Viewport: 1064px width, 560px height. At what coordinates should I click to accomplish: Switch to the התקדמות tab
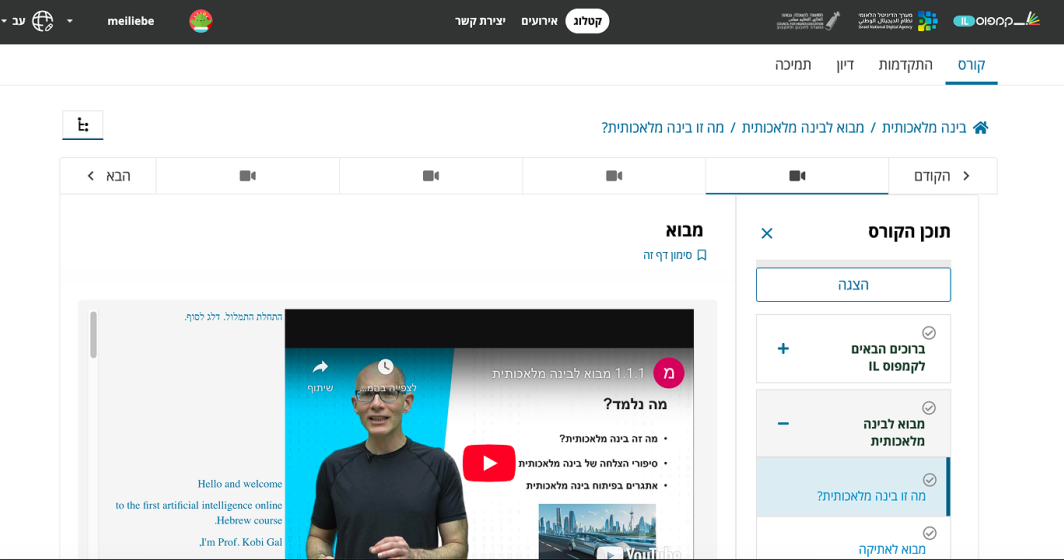pos(905,65)
